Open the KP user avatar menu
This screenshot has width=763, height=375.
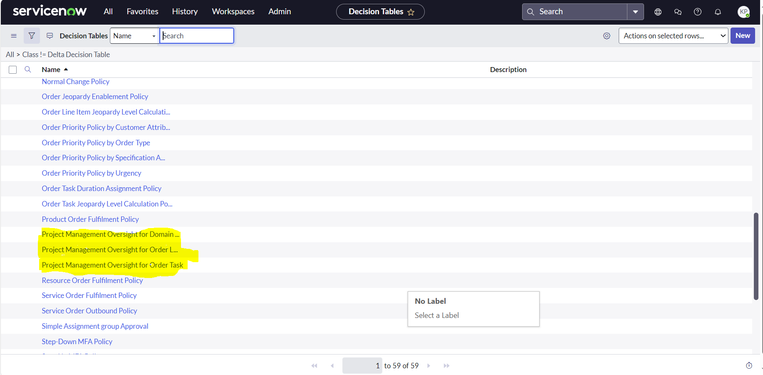(x=744, y=12)
